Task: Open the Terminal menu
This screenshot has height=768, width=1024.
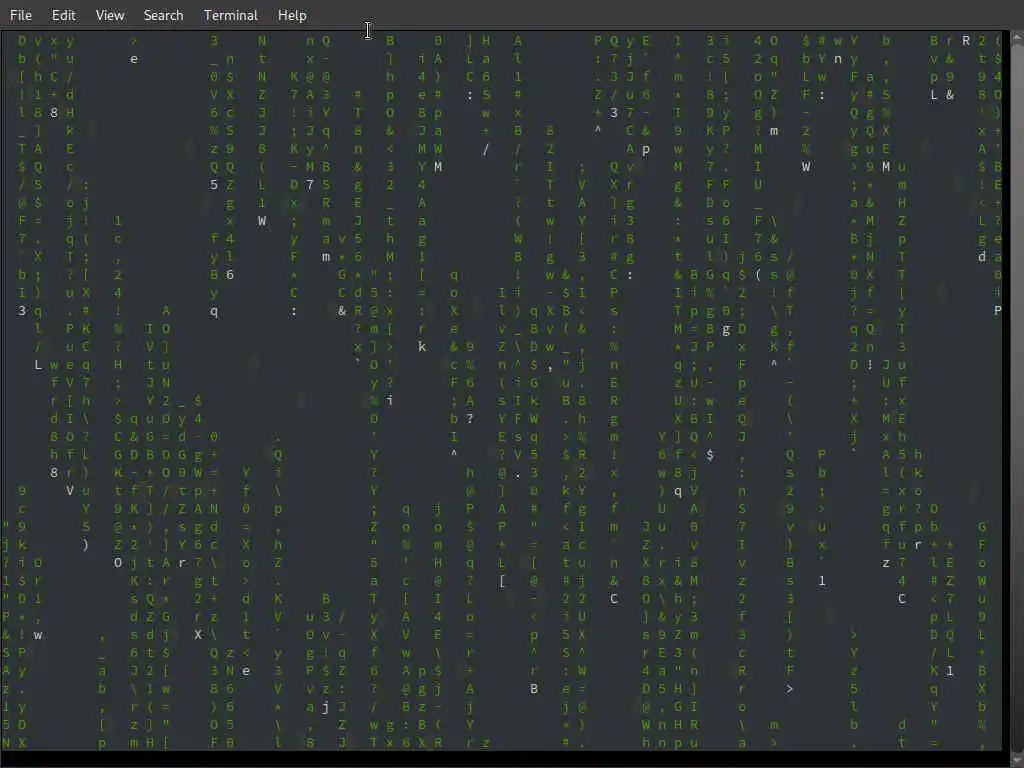Action: (231, 15)
